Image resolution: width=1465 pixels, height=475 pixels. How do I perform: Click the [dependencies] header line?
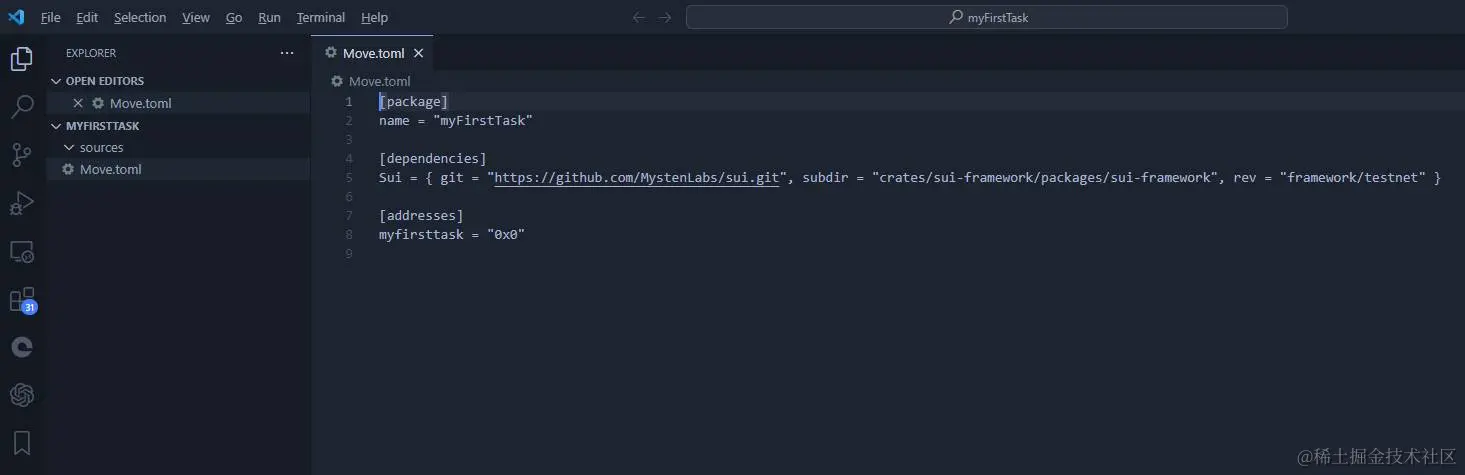point(432,158)
